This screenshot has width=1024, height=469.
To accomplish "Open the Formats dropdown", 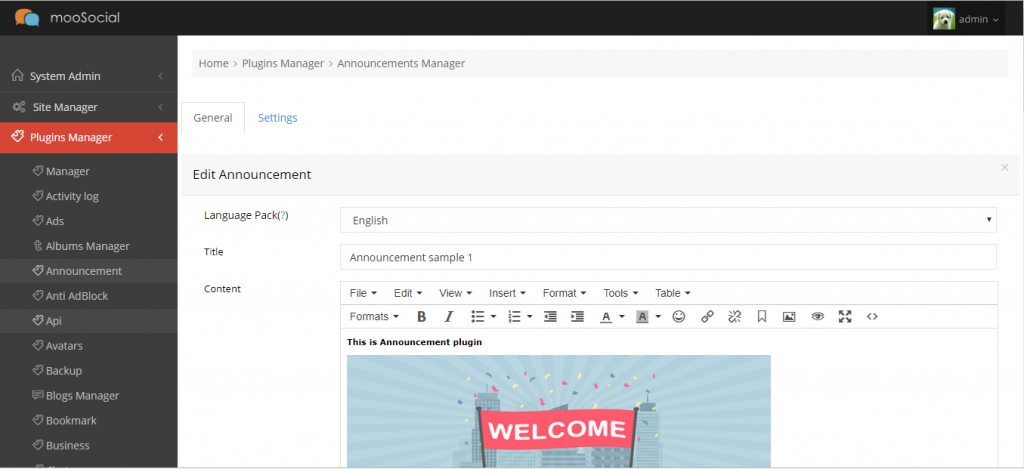I will pos(374,317).
